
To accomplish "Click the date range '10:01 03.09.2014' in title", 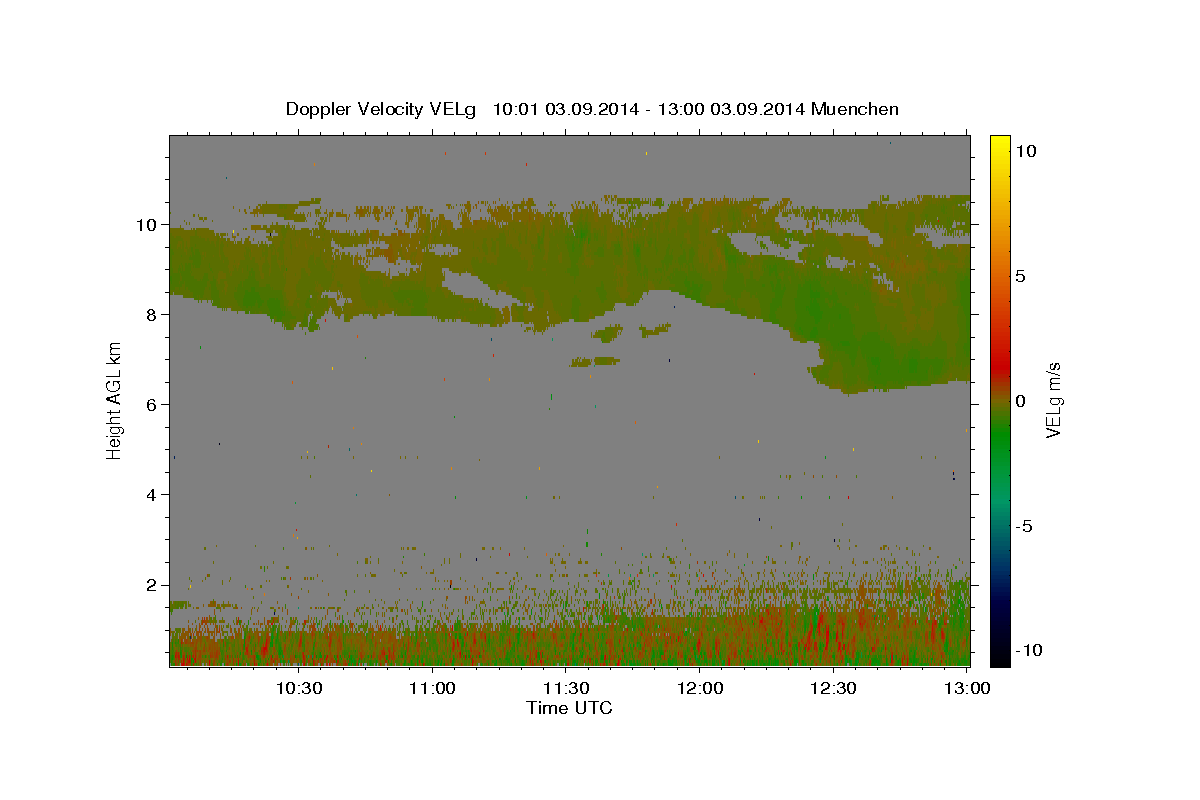I will [564, 109].
